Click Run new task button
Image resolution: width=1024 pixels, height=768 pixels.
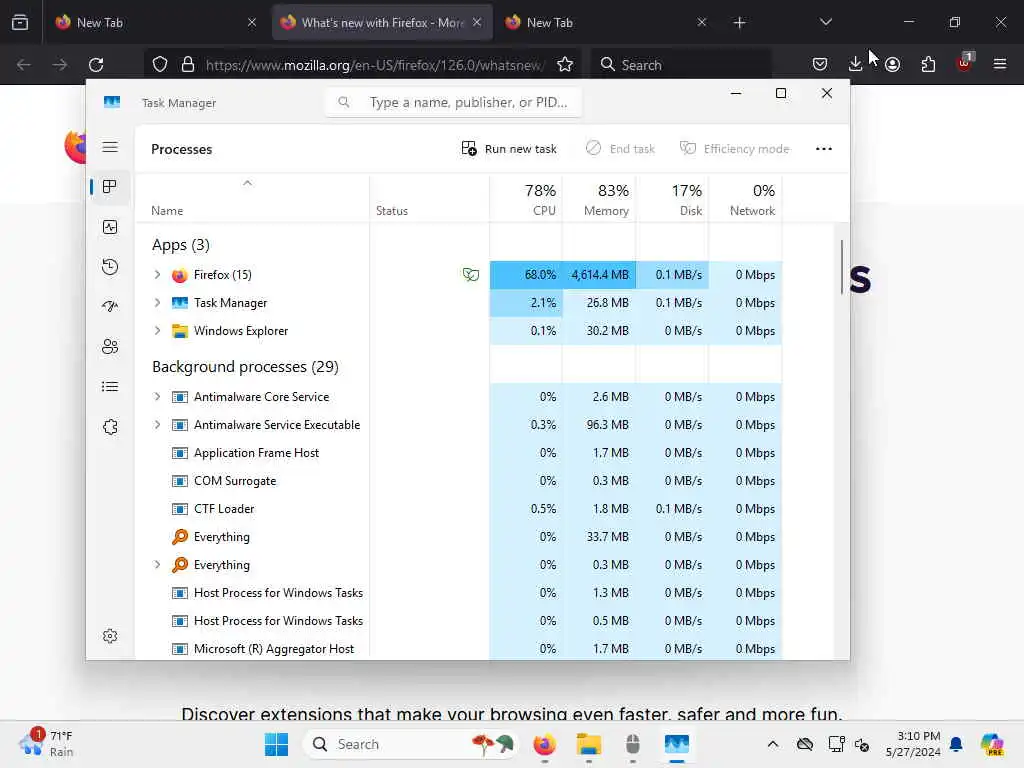(x=509, y=149)
